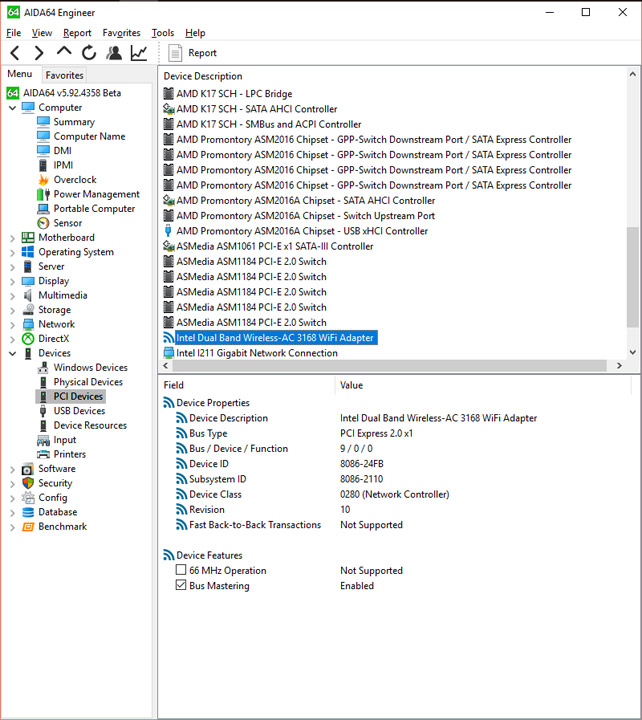Select ASMedia ASM1061 PCI-E x1 SATA-III Controller
The width and height of the screenshot is (642, 720).
coord(275,246)
